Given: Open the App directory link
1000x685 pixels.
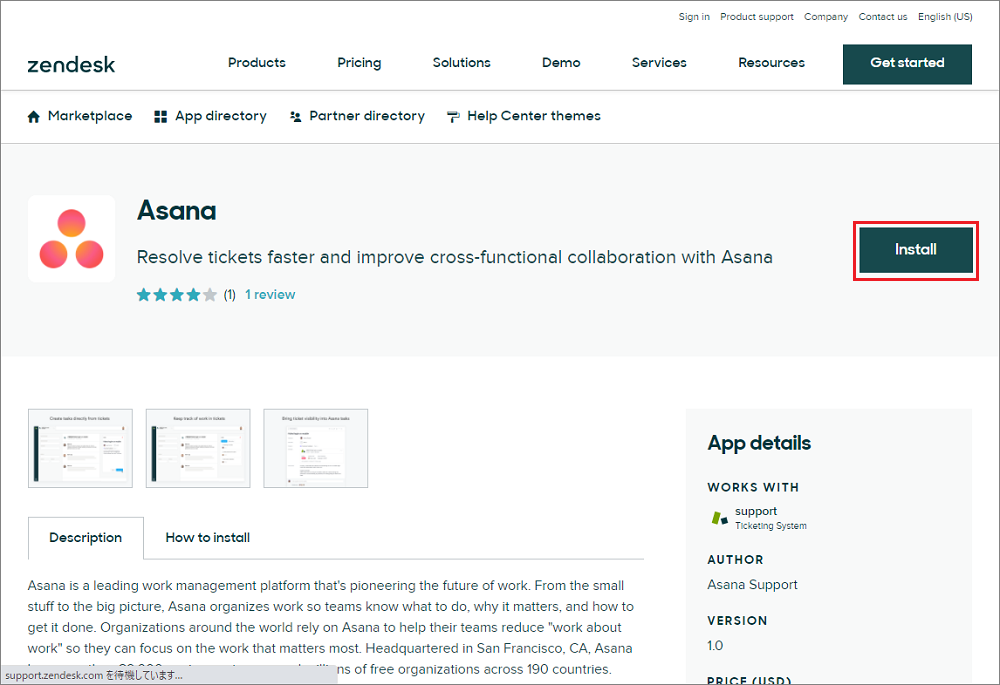Looking at the screenshot, I should 221,116.
